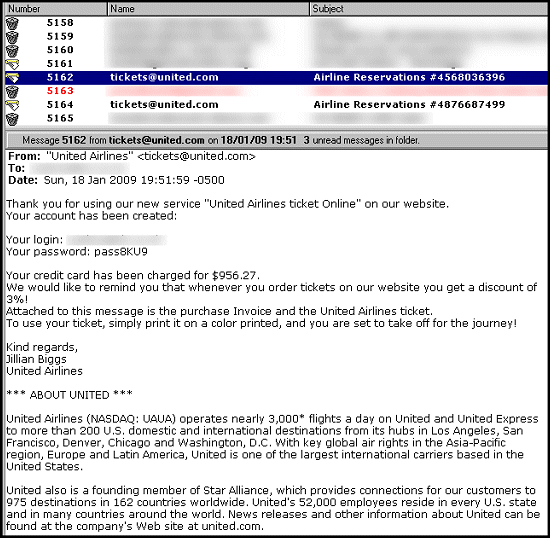550x538 pixels.
Task: Sort messages by the Name column header
Action: (x=208, y=9)
